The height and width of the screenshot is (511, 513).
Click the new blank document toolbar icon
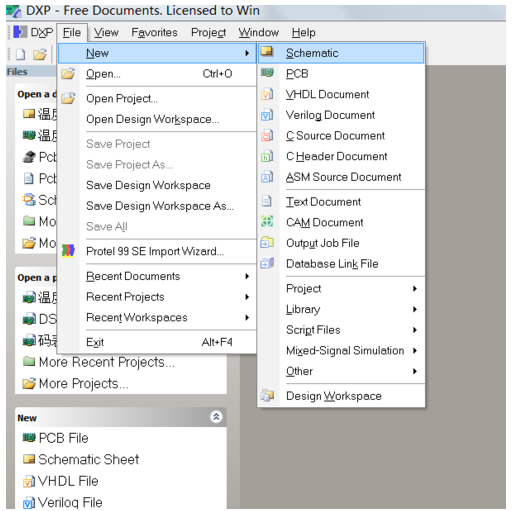(21, 54)
